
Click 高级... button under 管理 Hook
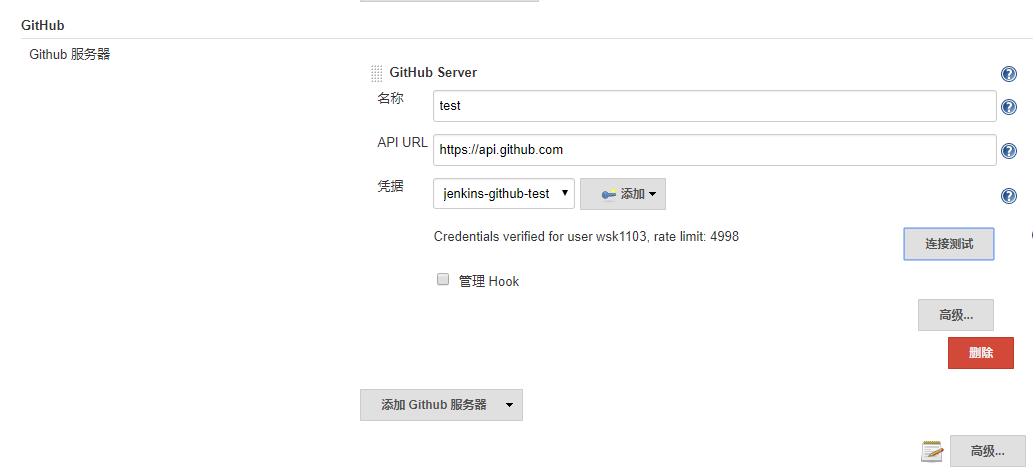[x=955, y=315]
